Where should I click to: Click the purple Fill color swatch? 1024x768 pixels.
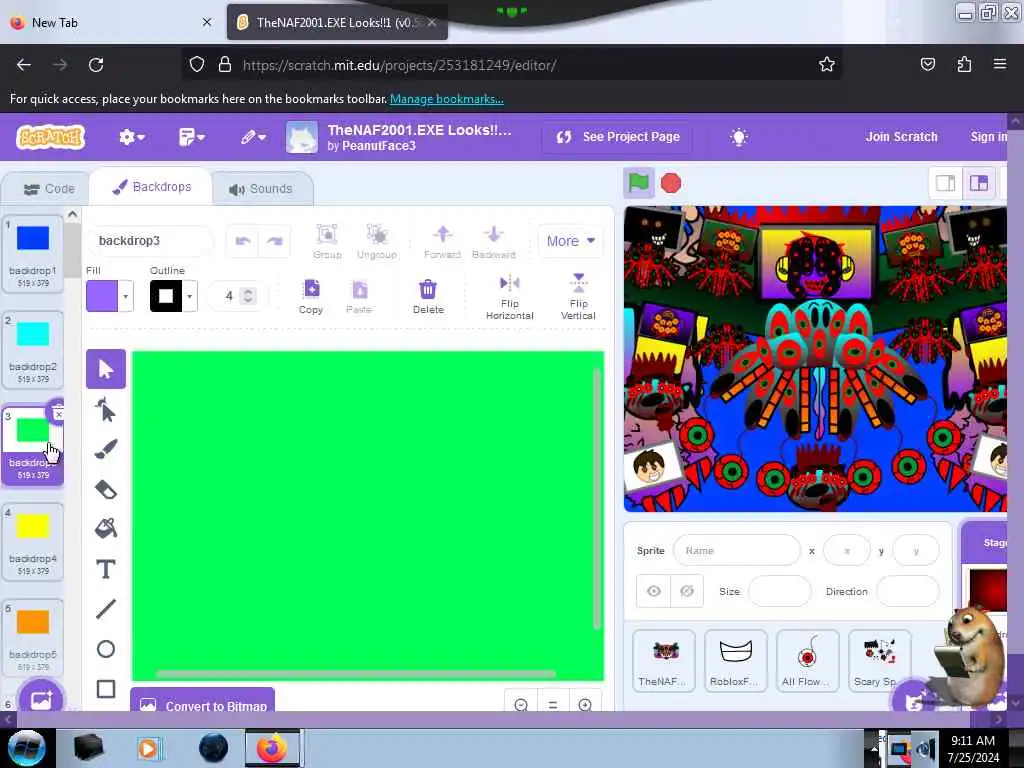103,296
